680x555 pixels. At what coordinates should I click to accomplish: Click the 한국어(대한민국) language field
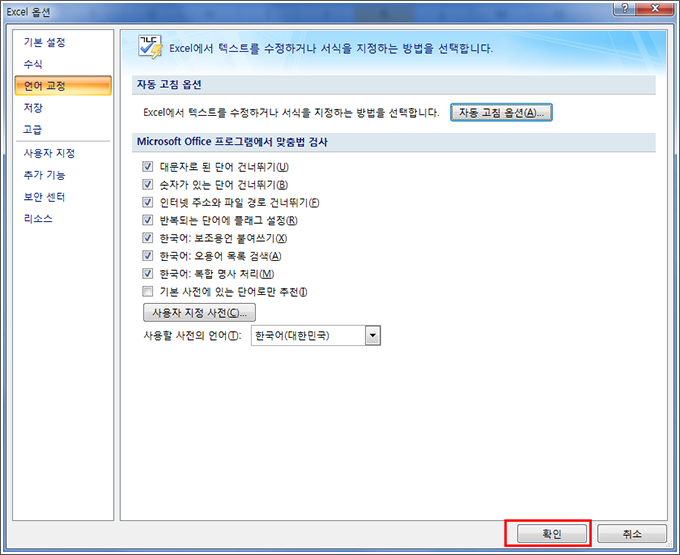tap(308, 336)
